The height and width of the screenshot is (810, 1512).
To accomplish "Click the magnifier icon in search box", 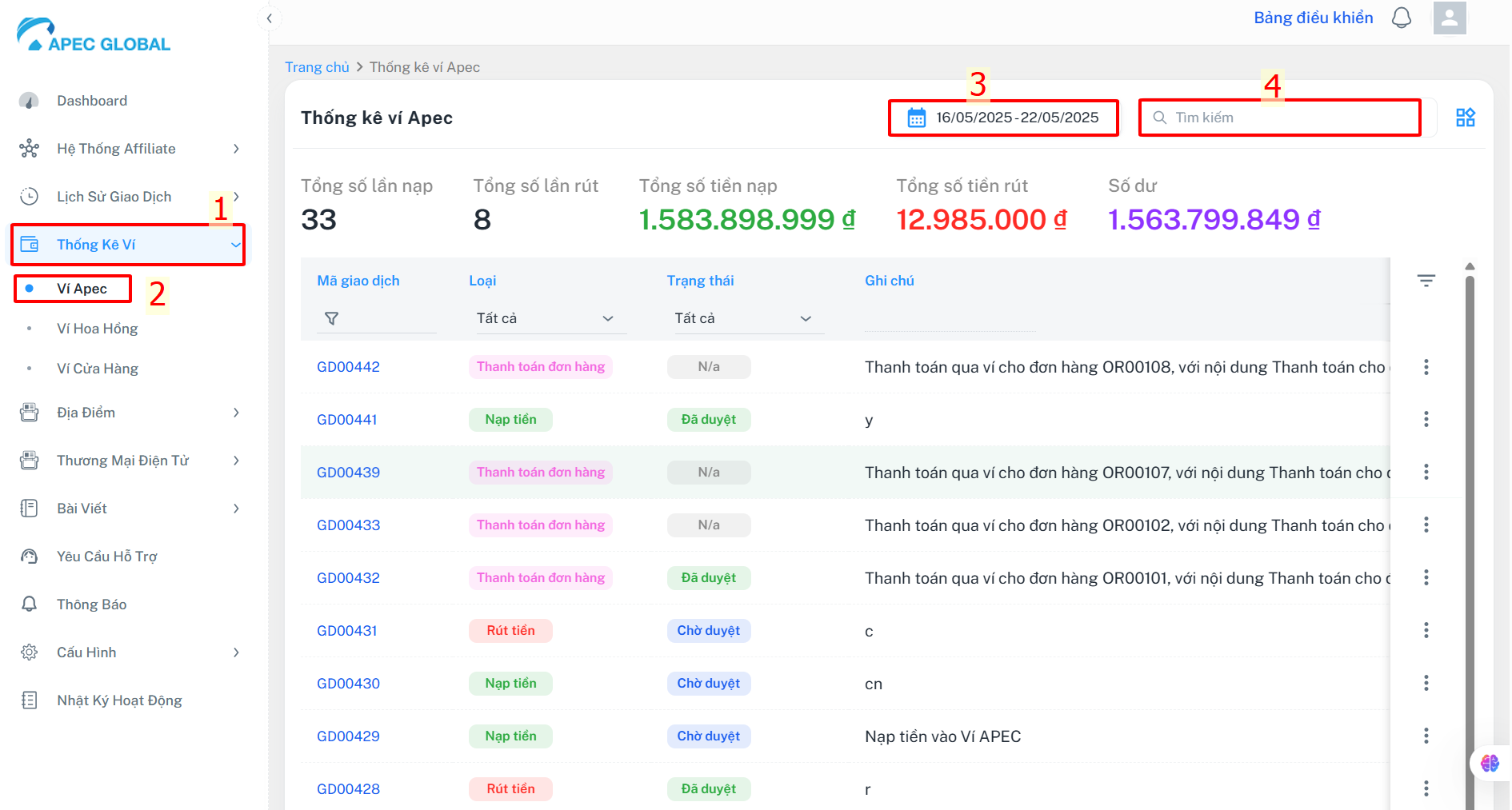I will [1159, 118].
